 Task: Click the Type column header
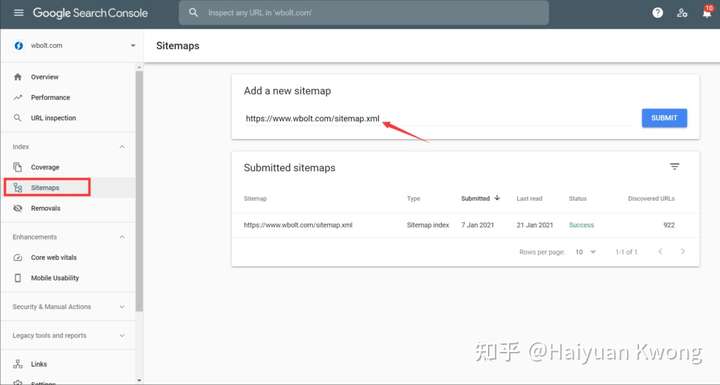pyautogui.click(x=413, y=198)
